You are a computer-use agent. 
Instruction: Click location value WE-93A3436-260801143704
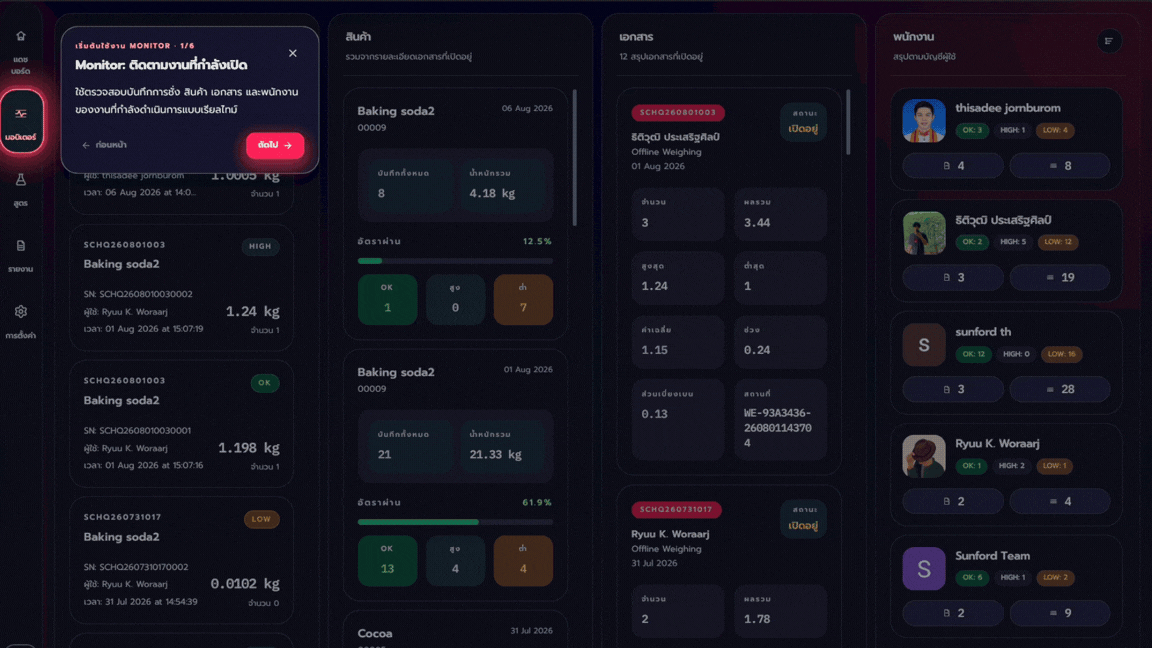777,428
